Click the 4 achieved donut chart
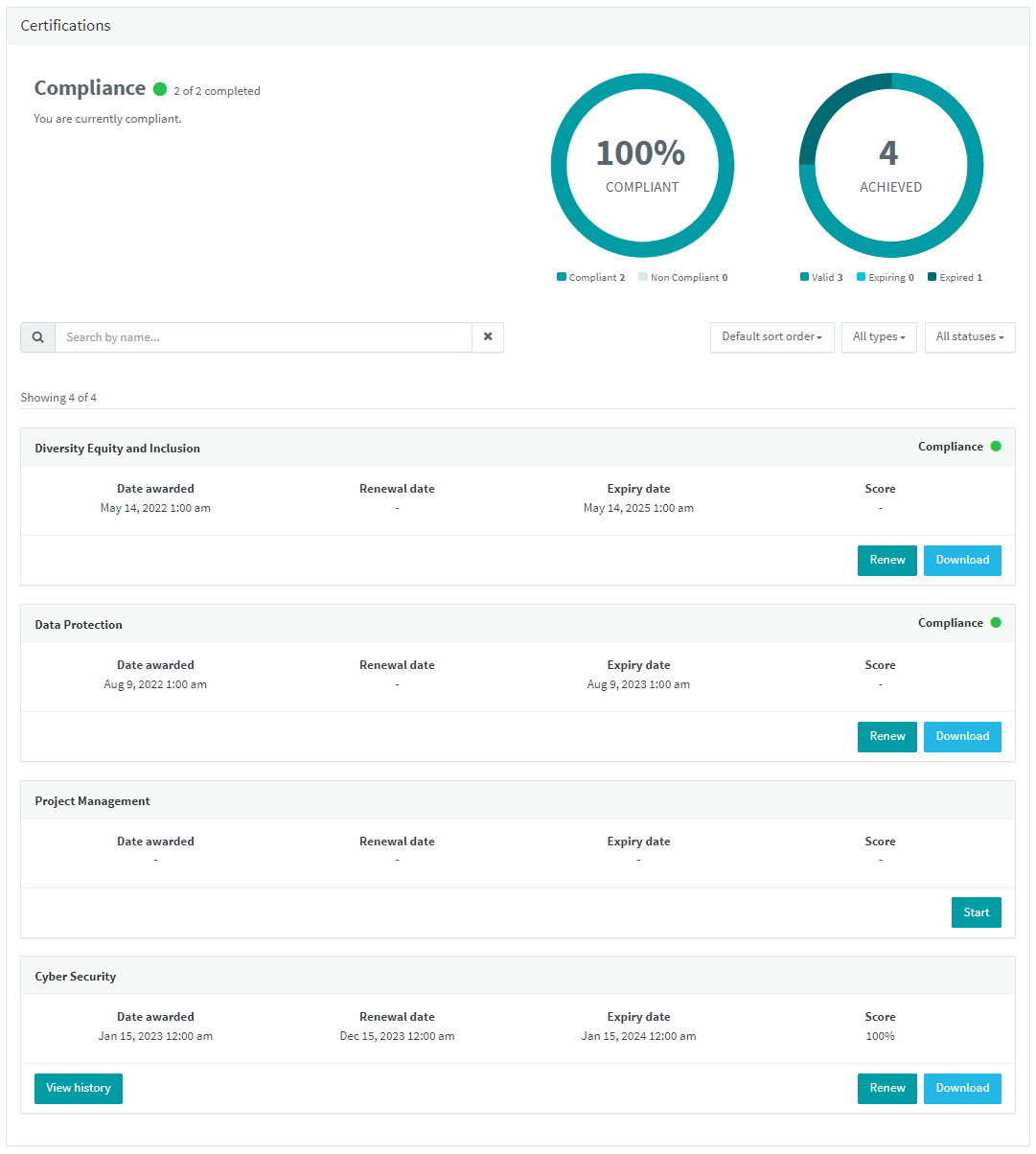 coord(891,166)
